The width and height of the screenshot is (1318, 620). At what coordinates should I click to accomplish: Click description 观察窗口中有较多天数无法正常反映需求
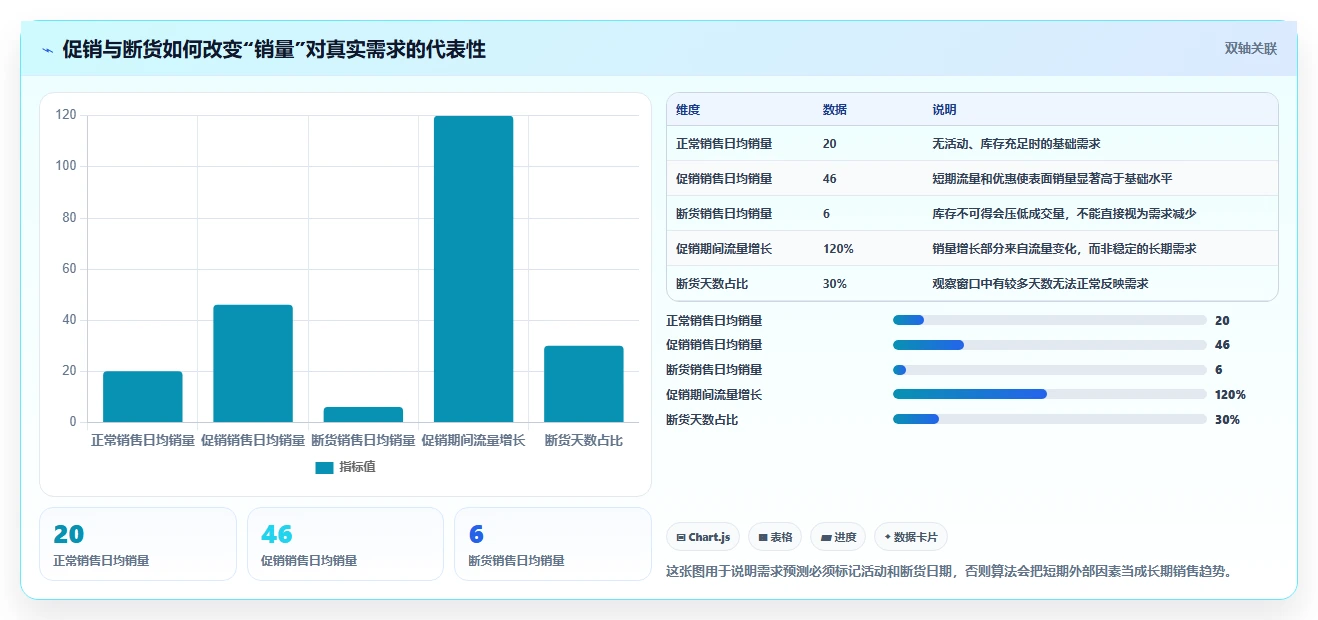[x=1040, y=284]
